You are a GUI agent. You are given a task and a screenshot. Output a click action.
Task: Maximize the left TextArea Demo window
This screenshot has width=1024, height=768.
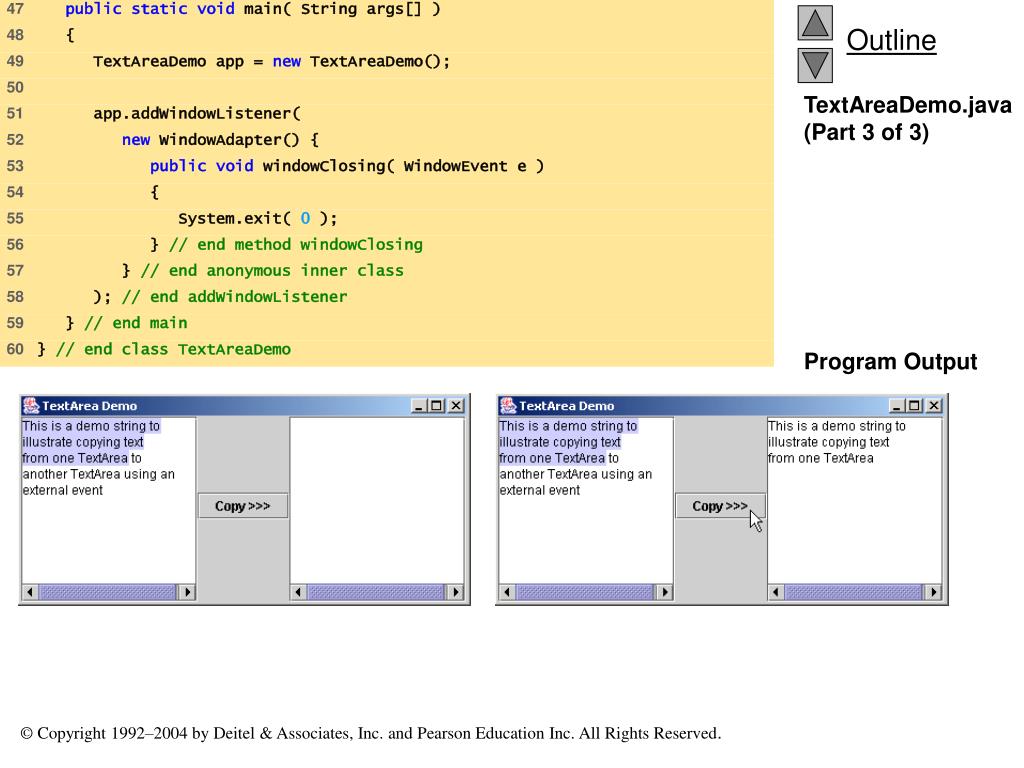tap(436, 406)
